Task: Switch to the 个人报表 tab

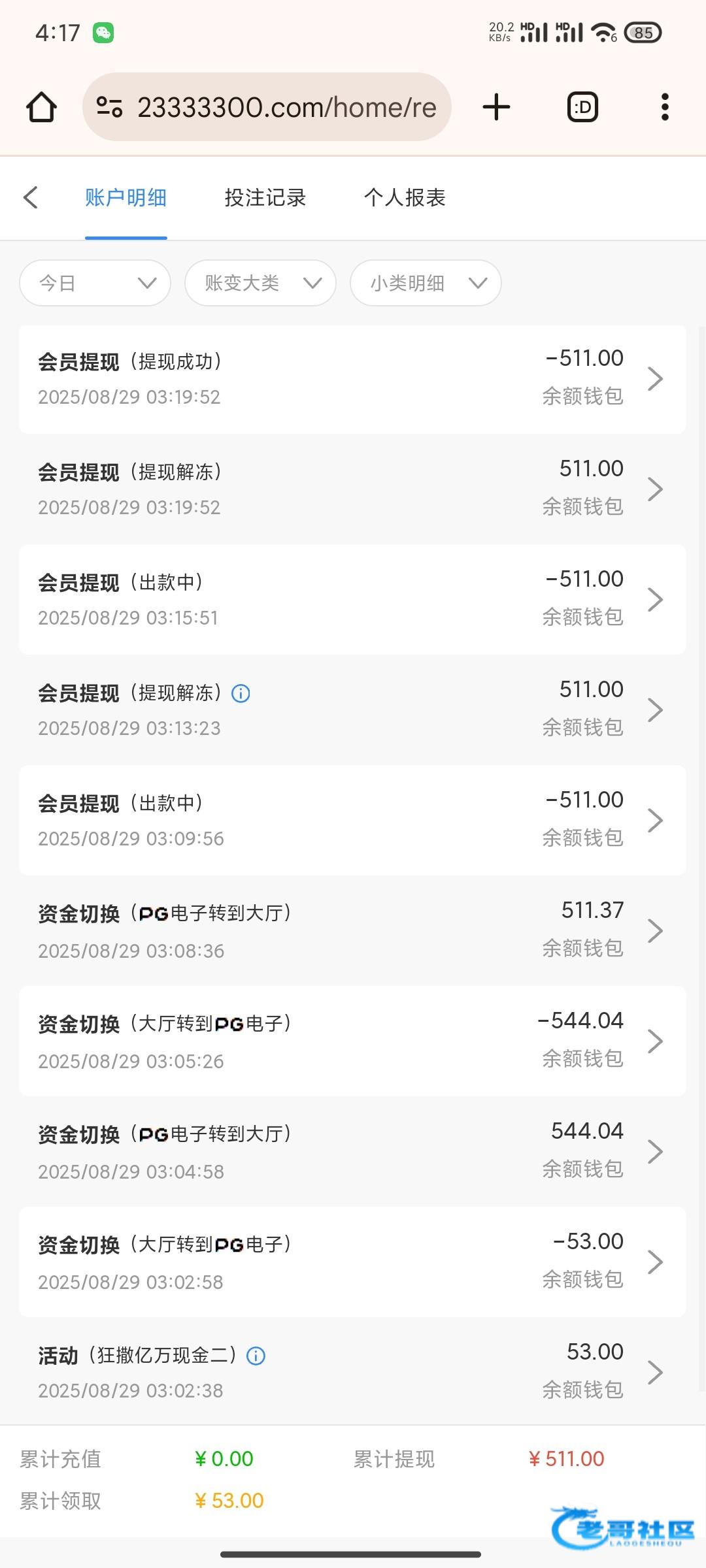Action: click(x=405, y=197)
